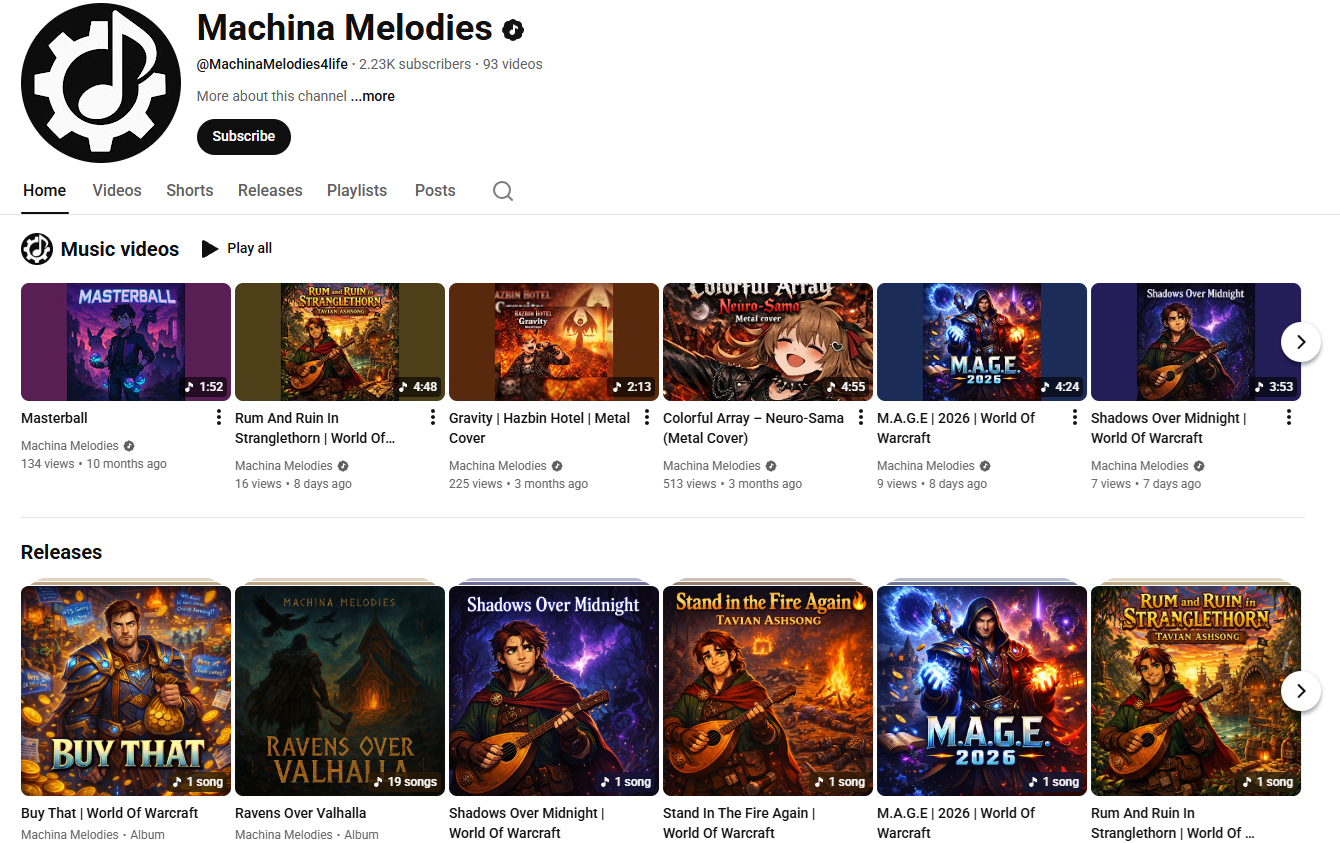
Task: Click the channel search magnifier icon
Action: coord(503,191)
